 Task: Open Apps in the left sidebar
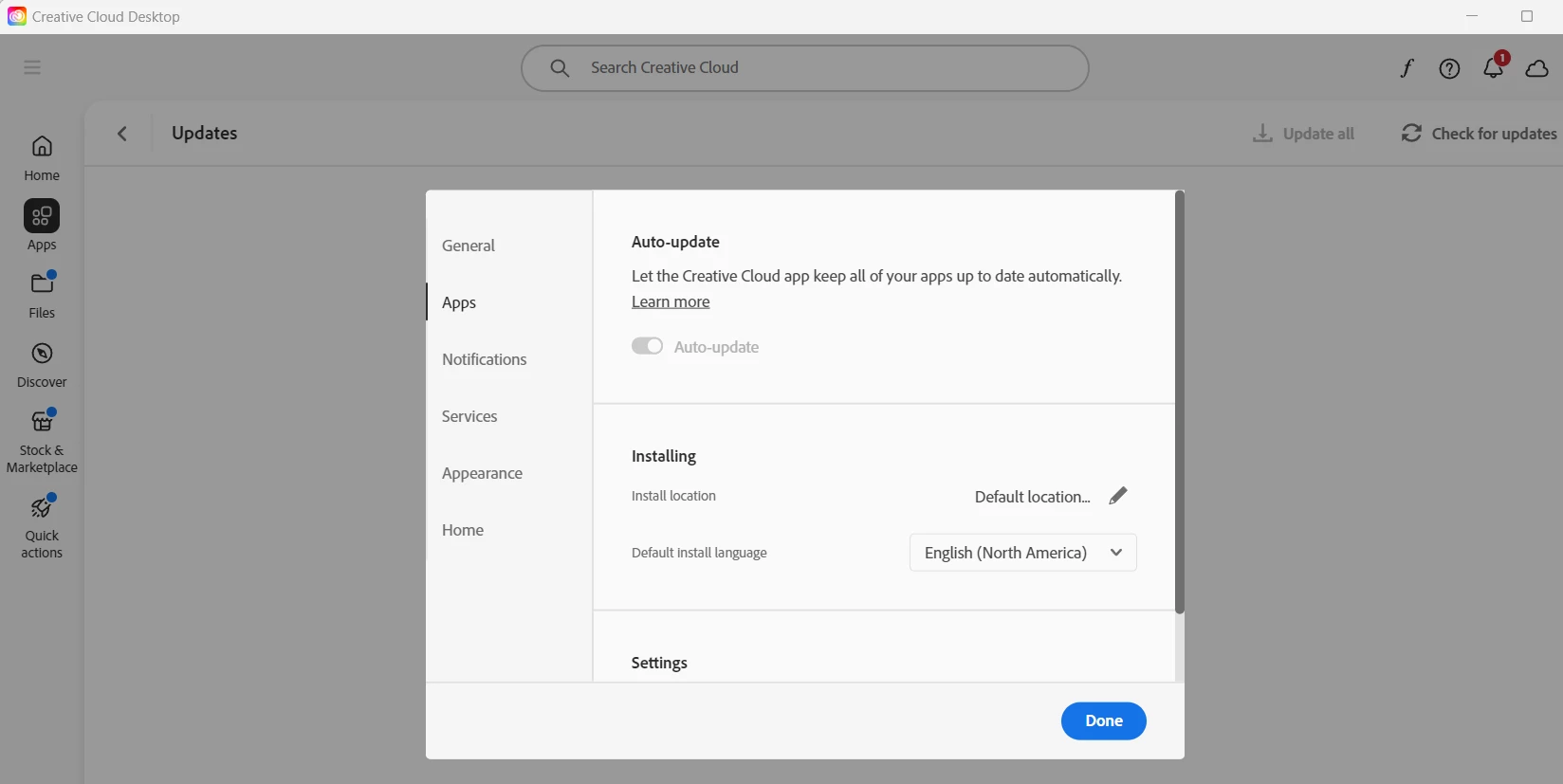click(x=42, y=226)
